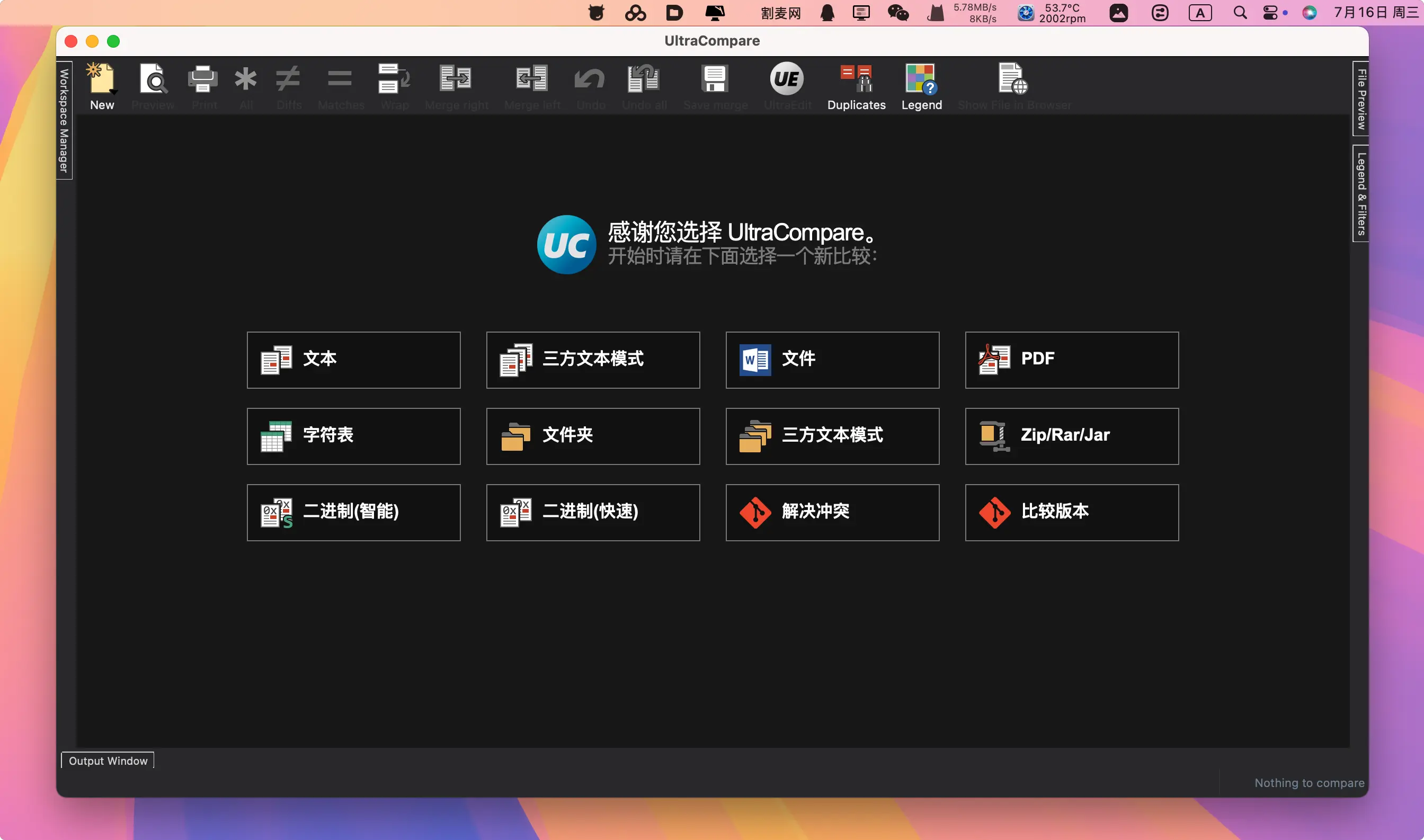The width and height of the screenshot is (1424, 840).
Task: Open Control Center in menu bar
Action: coord(1270,13)
